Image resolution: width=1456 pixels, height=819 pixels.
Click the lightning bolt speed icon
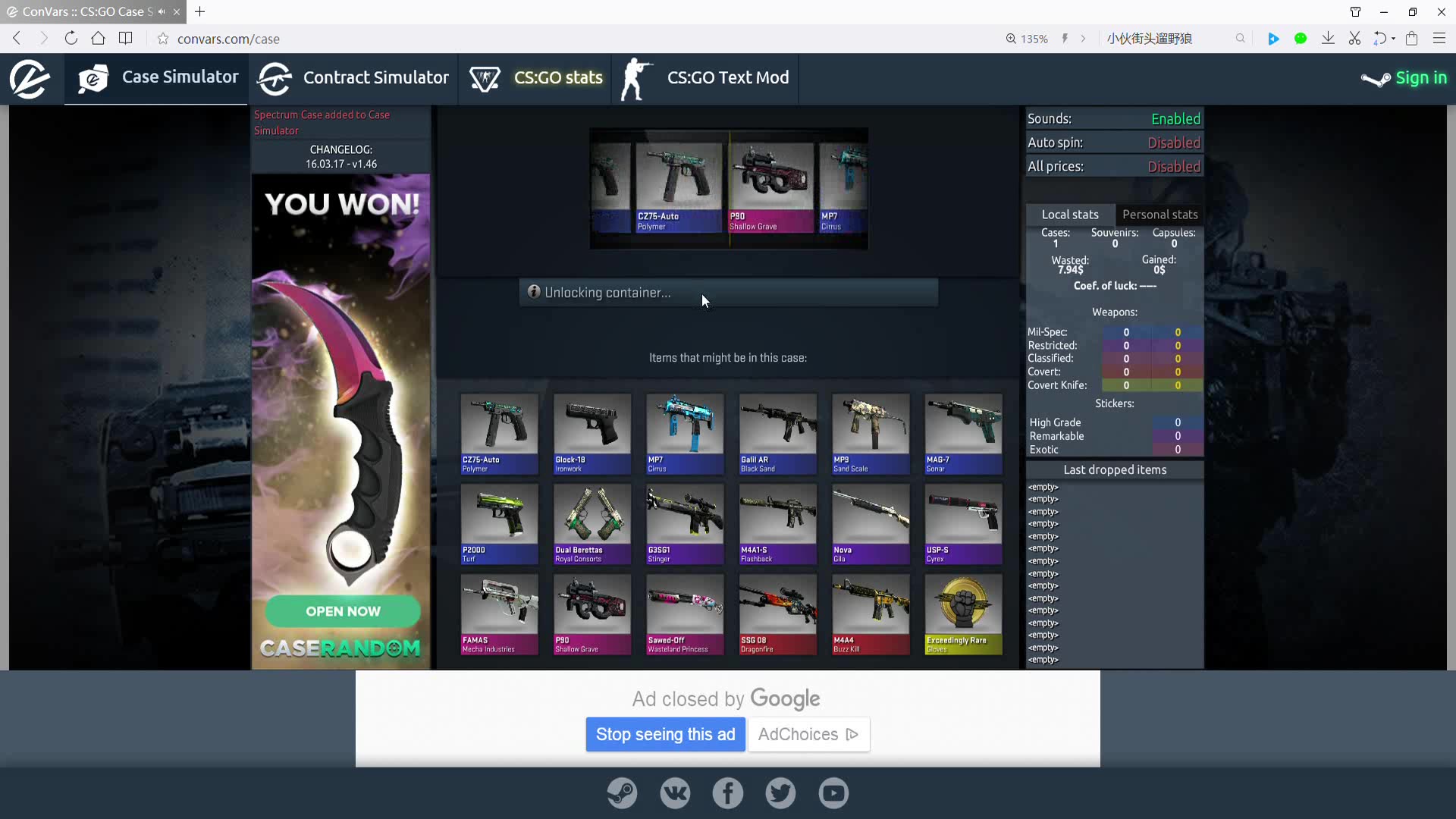(x=1065, y=39)
